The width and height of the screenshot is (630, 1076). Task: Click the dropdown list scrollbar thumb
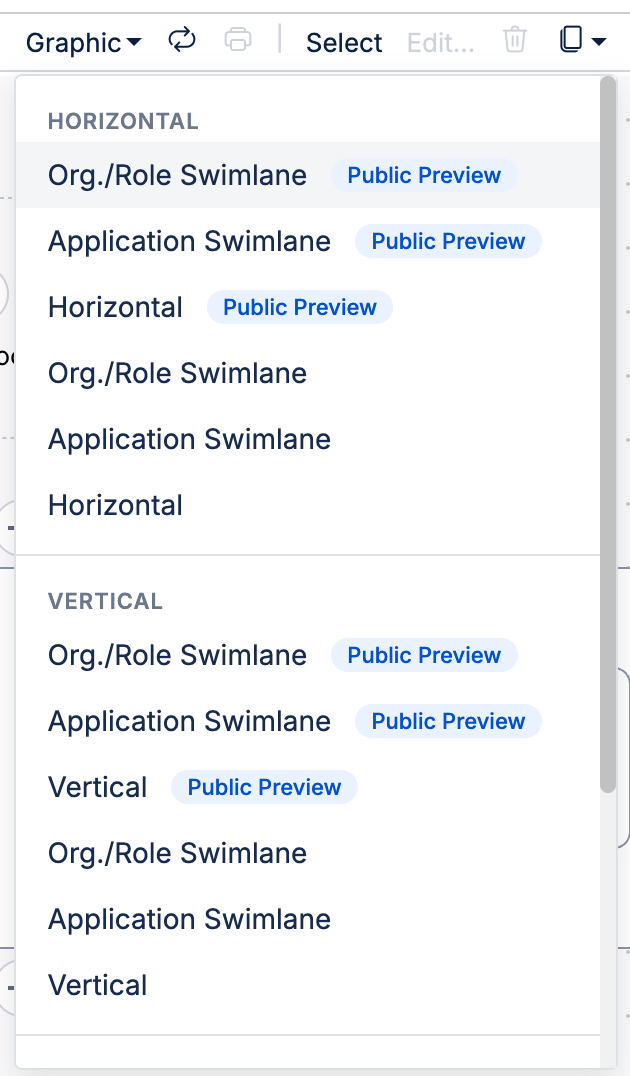(607, 434)
